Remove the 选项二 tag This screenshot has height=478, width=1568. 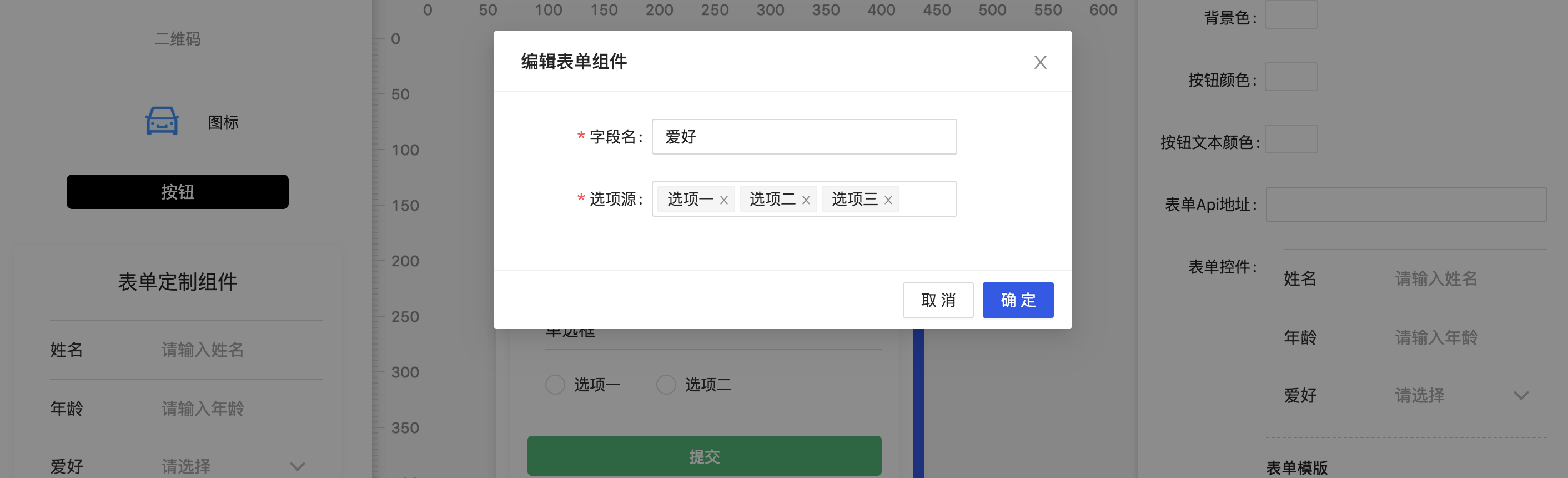pyautogui.click(x=806, y=200)
